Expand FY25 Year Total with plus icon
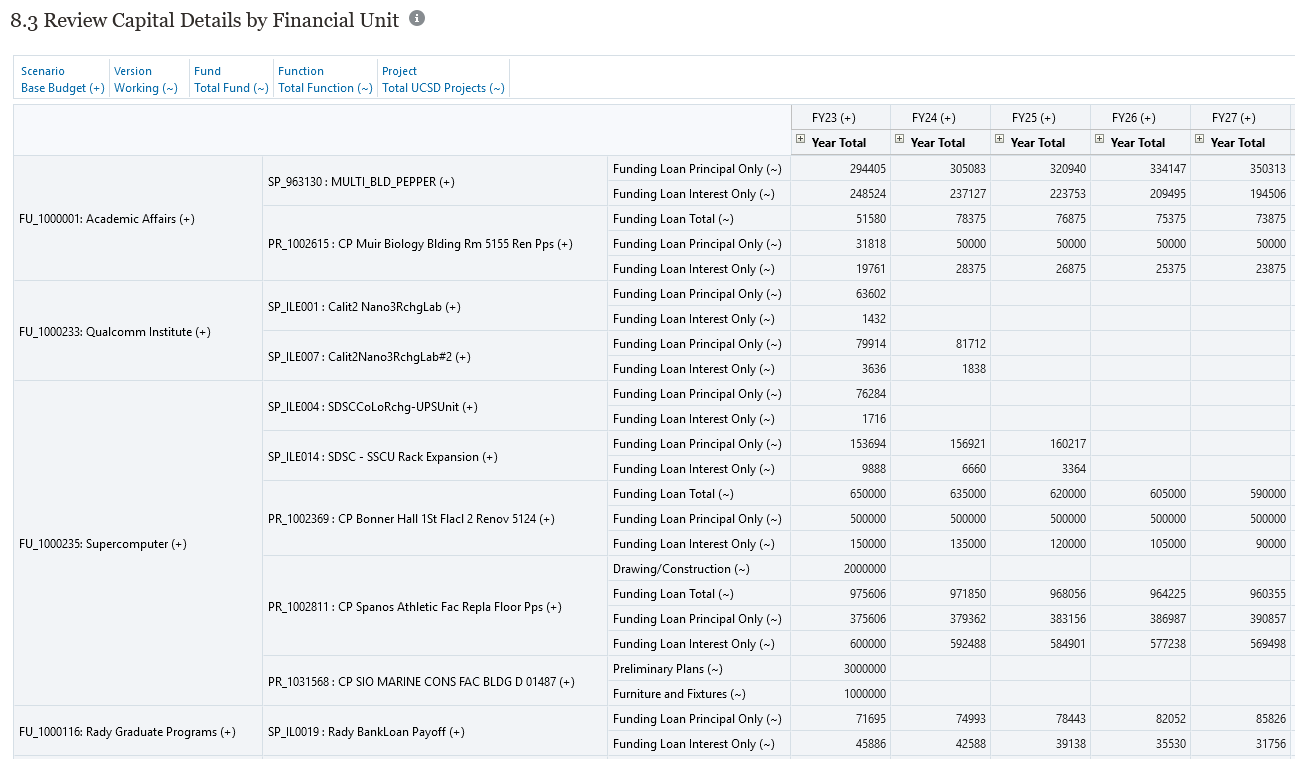The height and width of the screenshot is (759, 1295). (x=1000, y=140)
